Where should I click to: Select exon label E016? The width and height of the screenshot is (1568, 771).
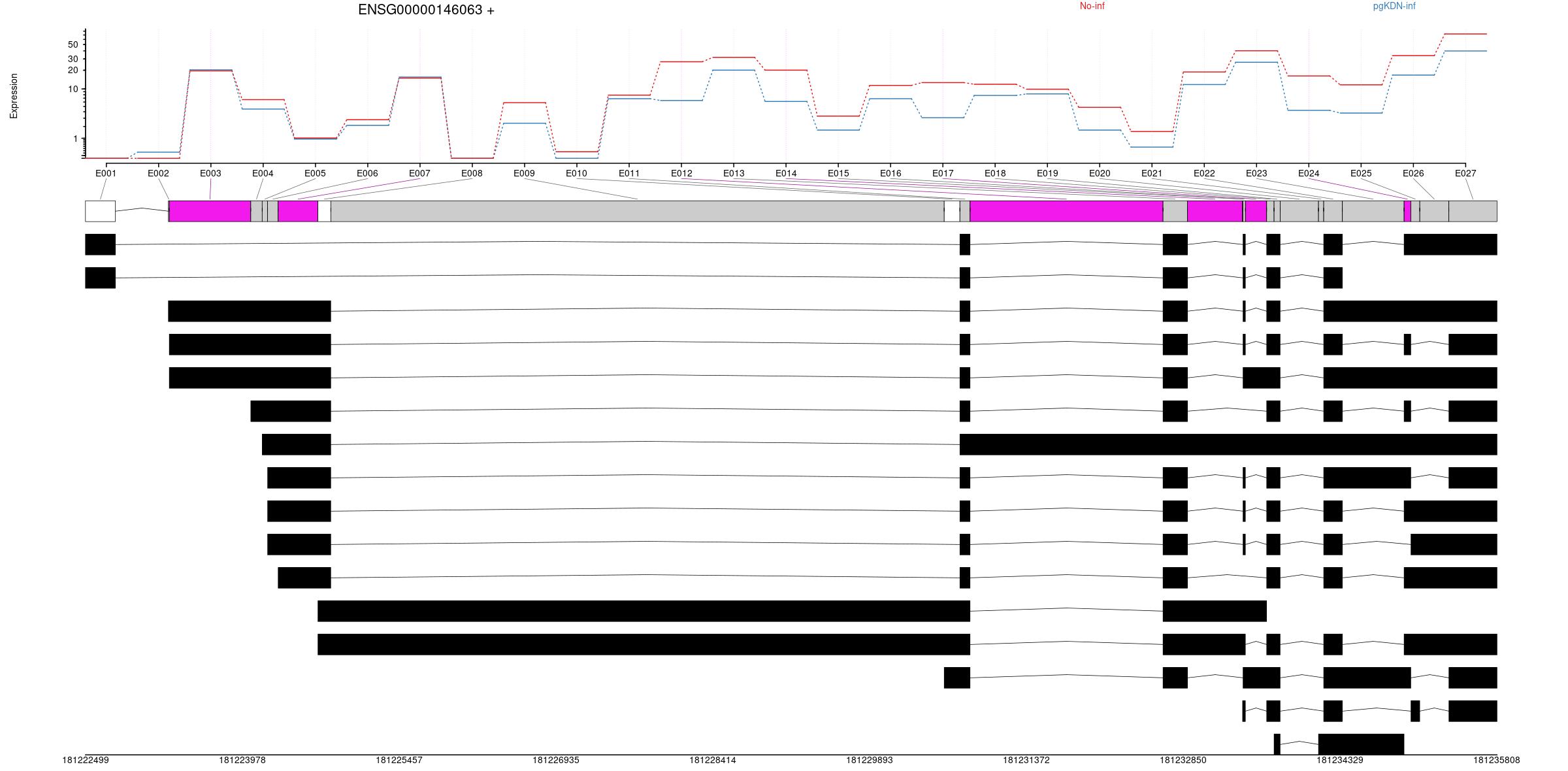[890, 173]
